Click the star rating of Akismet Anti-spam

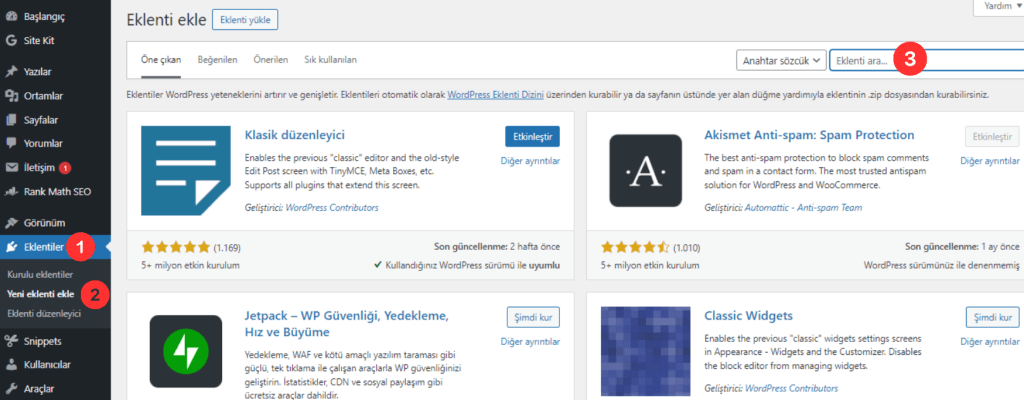tap(635, 247)
